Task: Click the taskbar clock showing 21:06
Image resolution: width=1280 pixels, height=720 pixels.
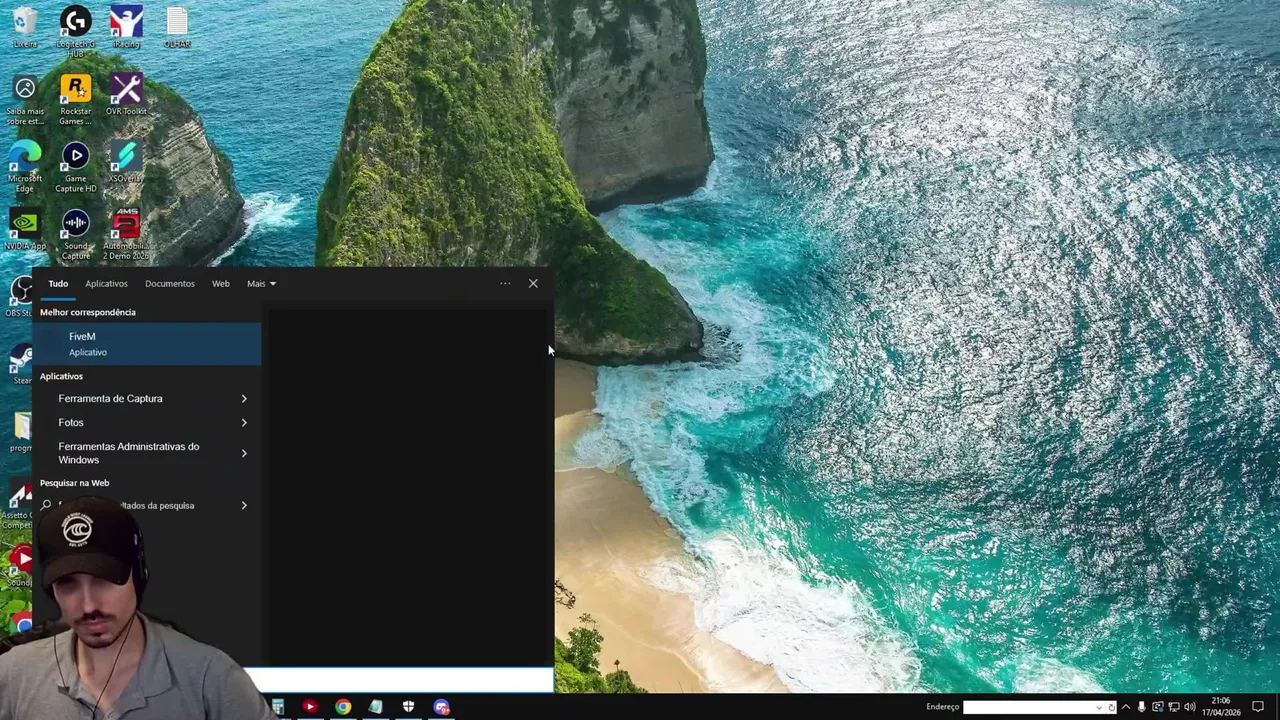Action: (1220, 707)
